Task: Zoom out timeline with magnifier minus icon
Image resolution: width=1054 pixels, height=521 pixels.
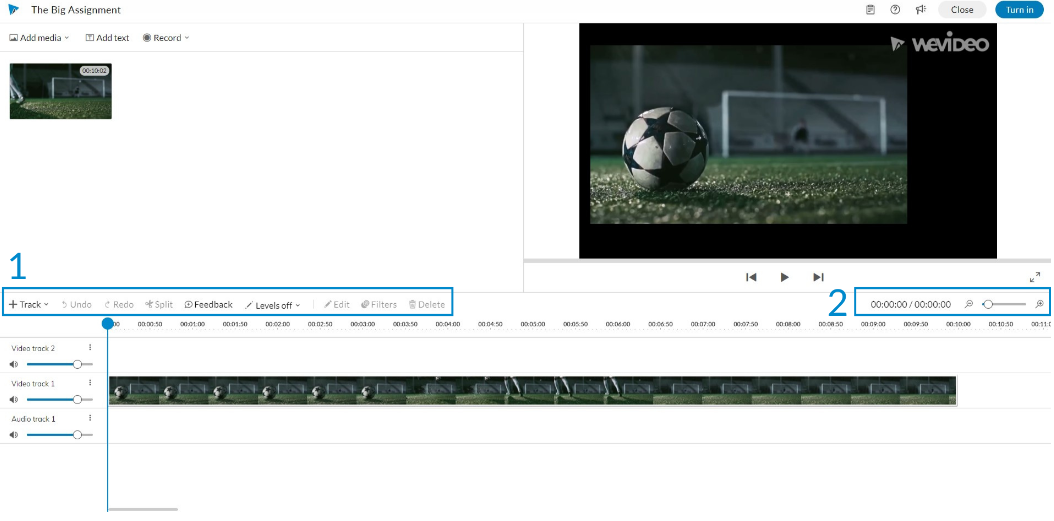Action: coord(969,305)
